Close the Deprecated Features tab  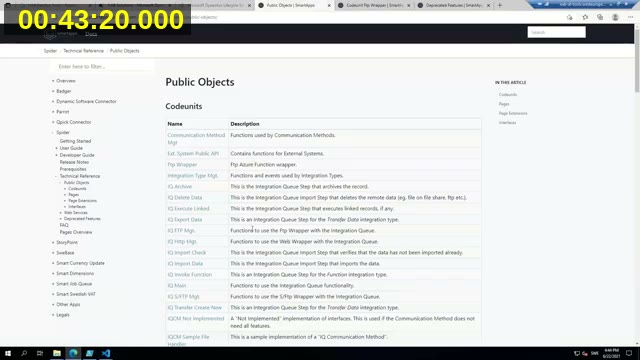[488, 5]
